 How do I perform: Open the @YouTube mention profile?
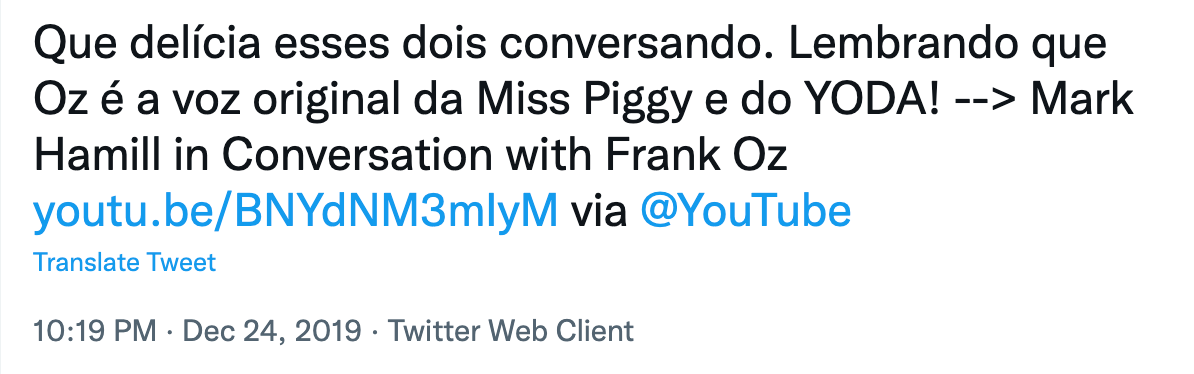pos(745,211)
